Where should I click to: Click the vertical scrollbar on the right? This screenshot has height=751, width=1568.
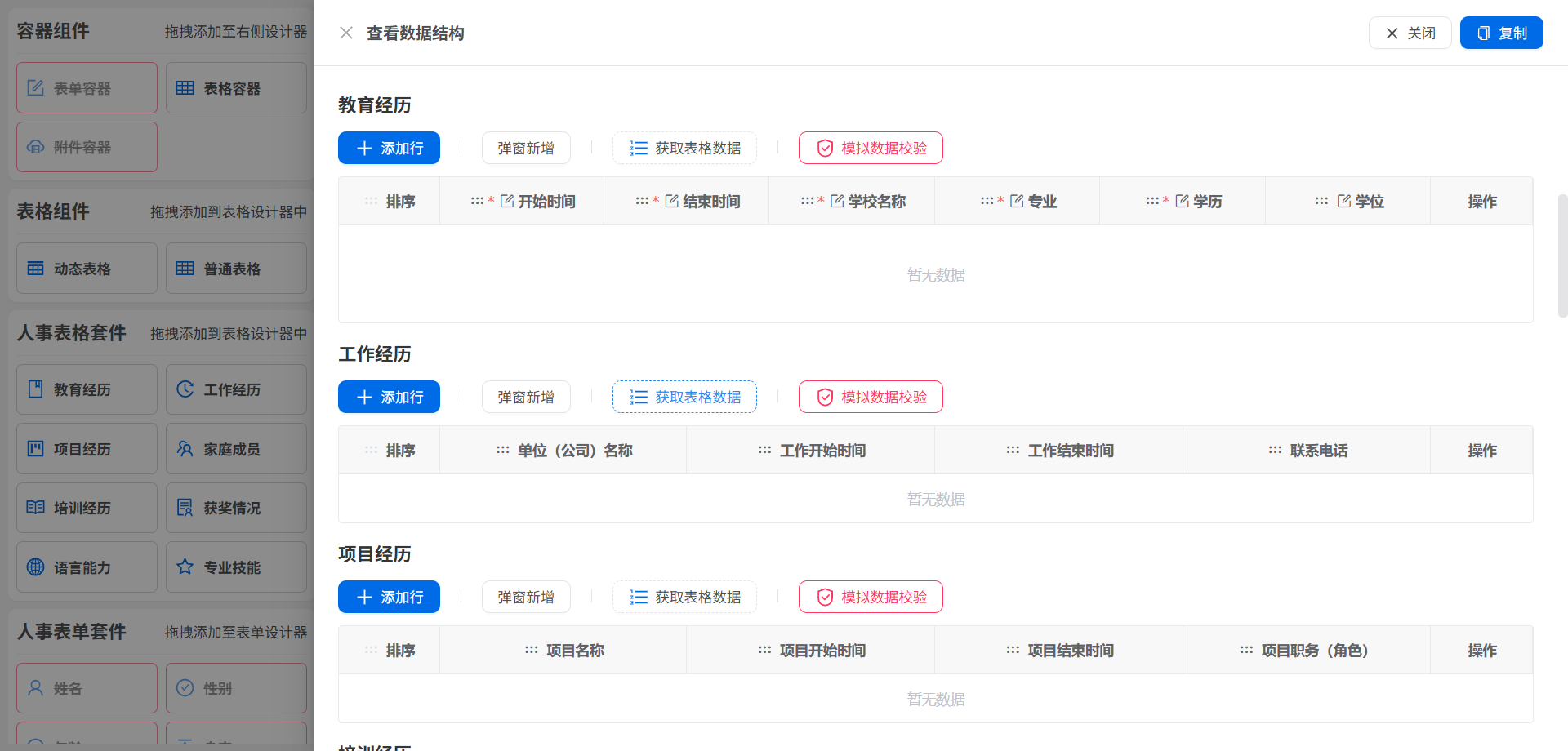pos(1562,255)
